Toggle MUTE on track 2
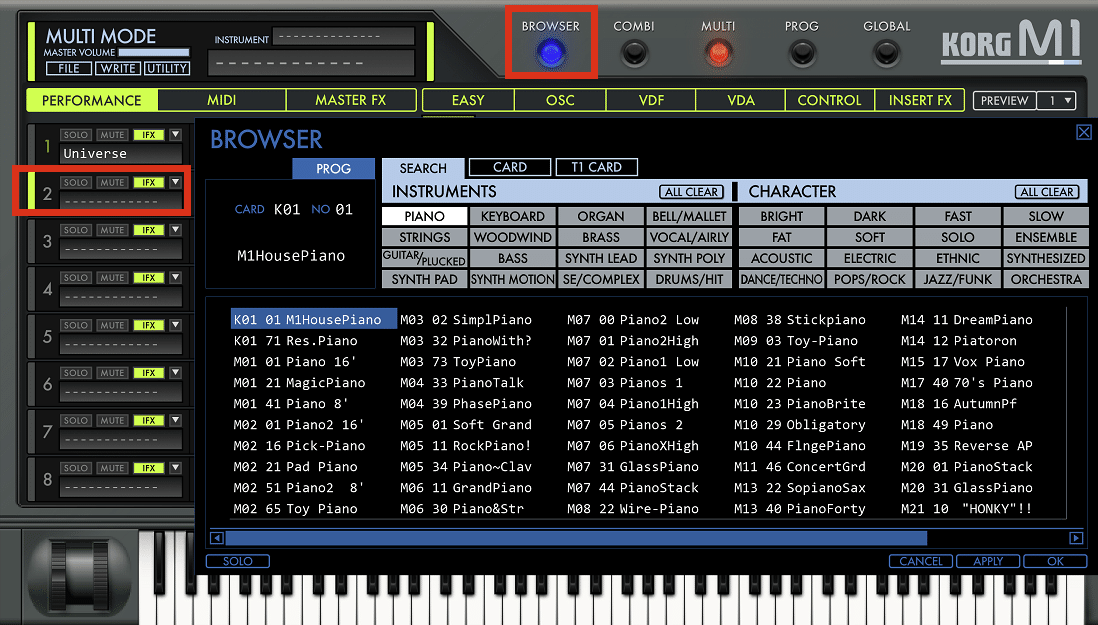The height and width of the screenshot is (625, 1098). pyautogui.click(x=112, y=183)
